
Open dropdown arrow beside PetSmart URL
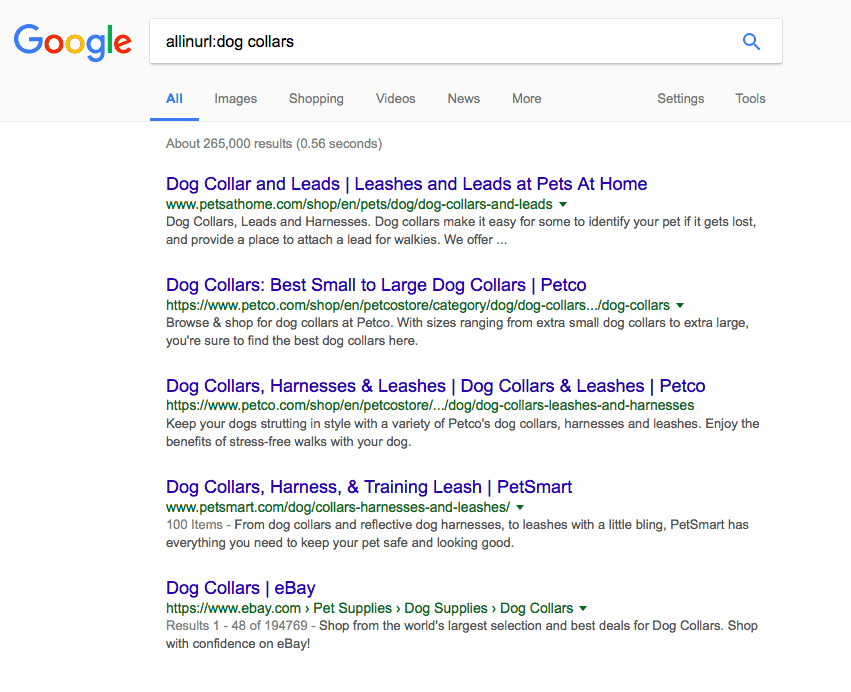519,507
